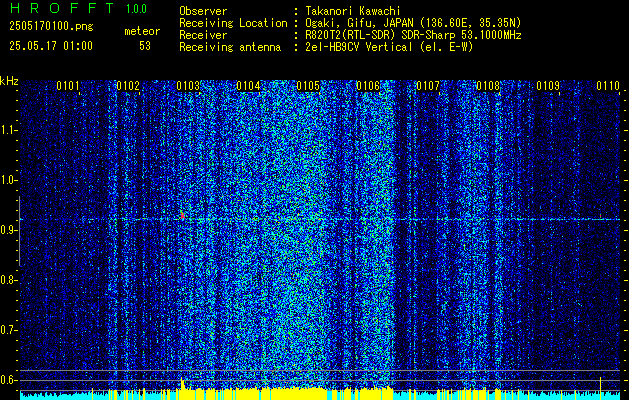Click the Receiving antenna label

pyautogui.click(x=230, y=47)
